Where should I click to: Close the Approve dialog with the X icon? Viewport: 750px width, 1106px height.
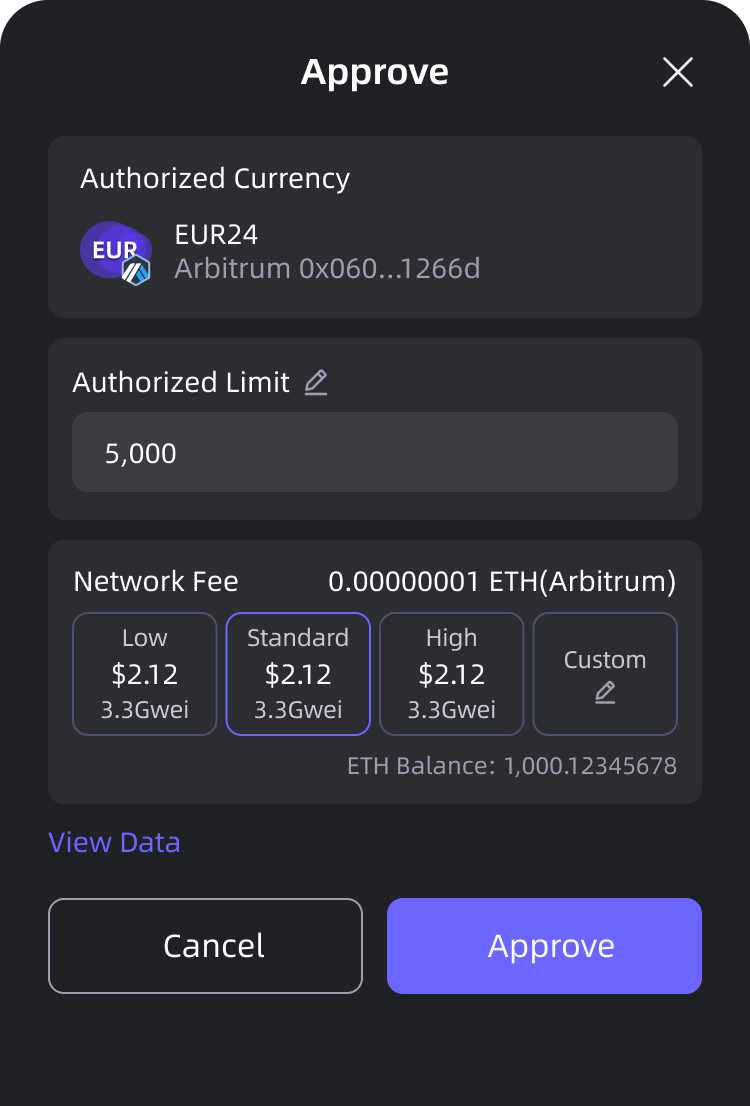coord(677,72)
